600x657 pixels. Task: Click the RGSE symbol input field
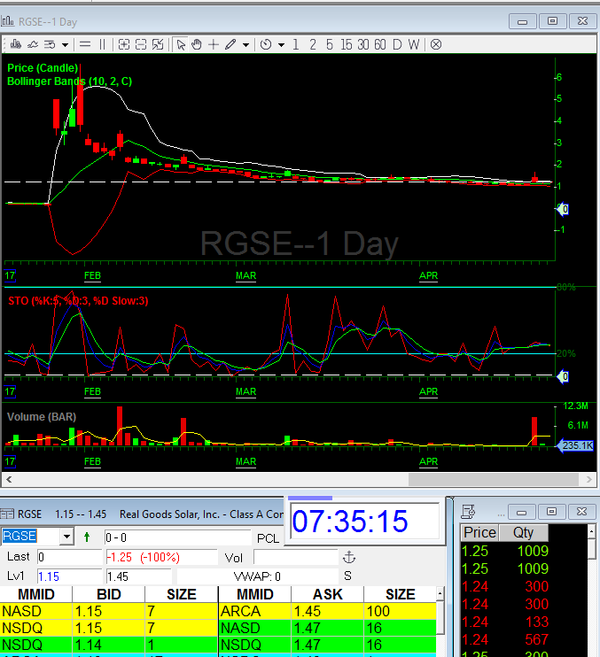(30, 536)
